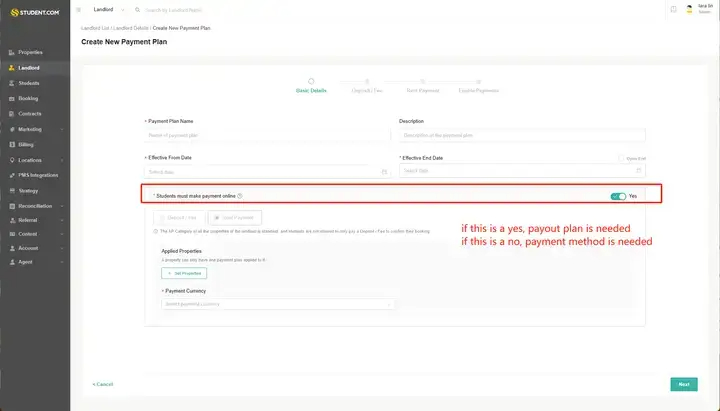The image size is (720, 411).
Task: Click the PMS Integrations sidebar icon
Action: [12, 175]
